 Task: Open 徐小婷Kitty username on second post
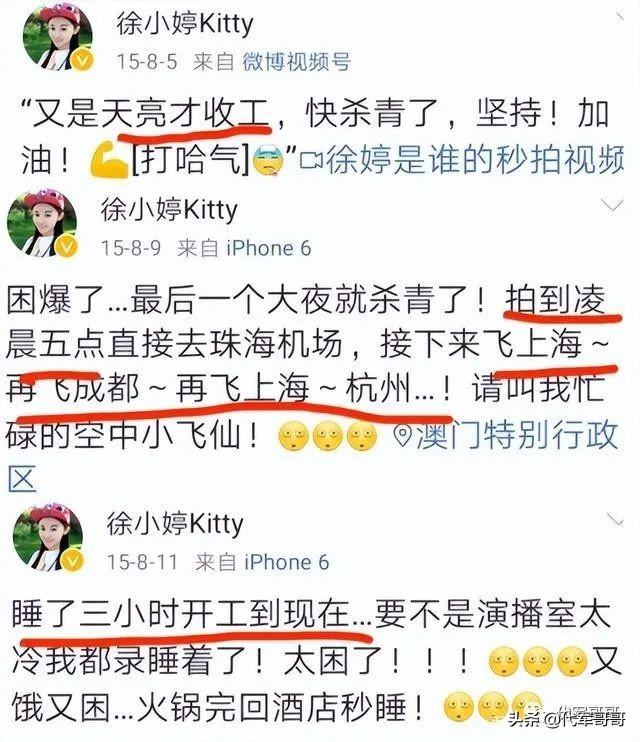[169, 209]
